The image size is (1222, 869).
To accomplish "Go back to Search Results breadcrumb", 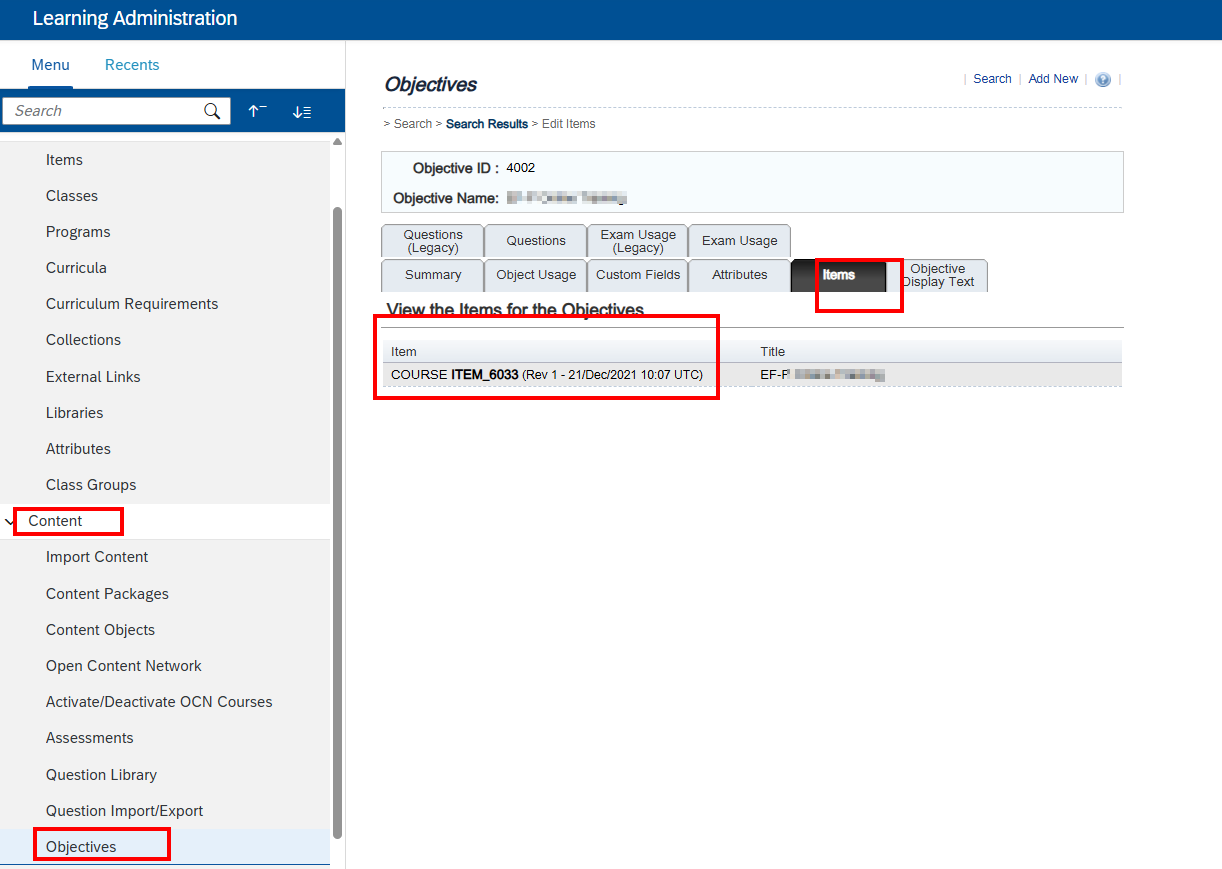I will pos(487,124).
